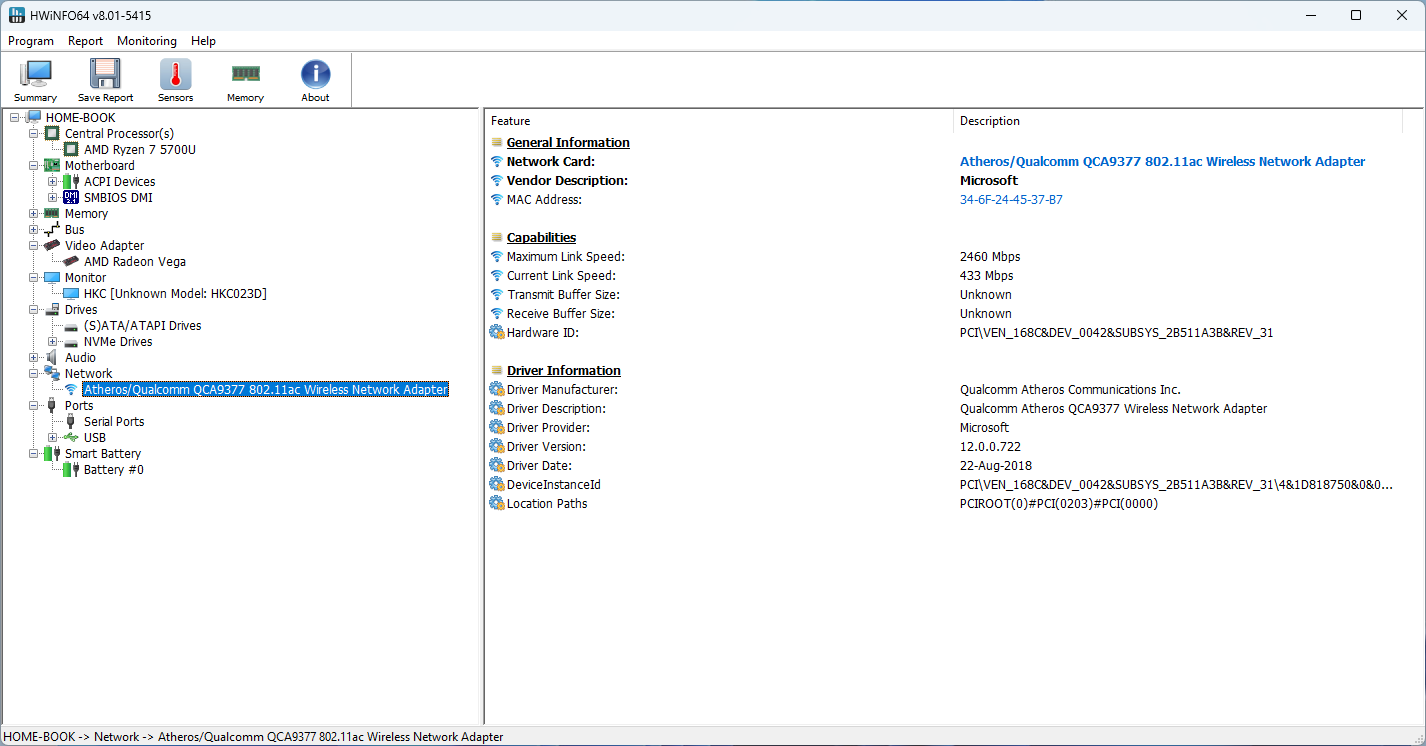Expand the Audio tree node
The image size is (1426, 746).
(x=34, y=358)
